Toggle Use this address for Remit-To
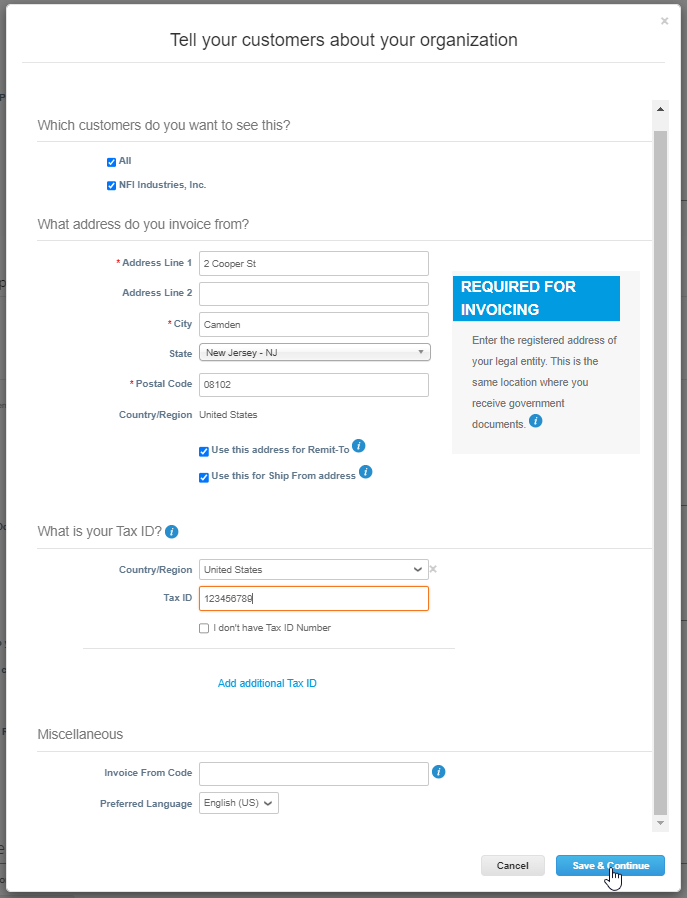The image size is (687, 898). (204, 451)
